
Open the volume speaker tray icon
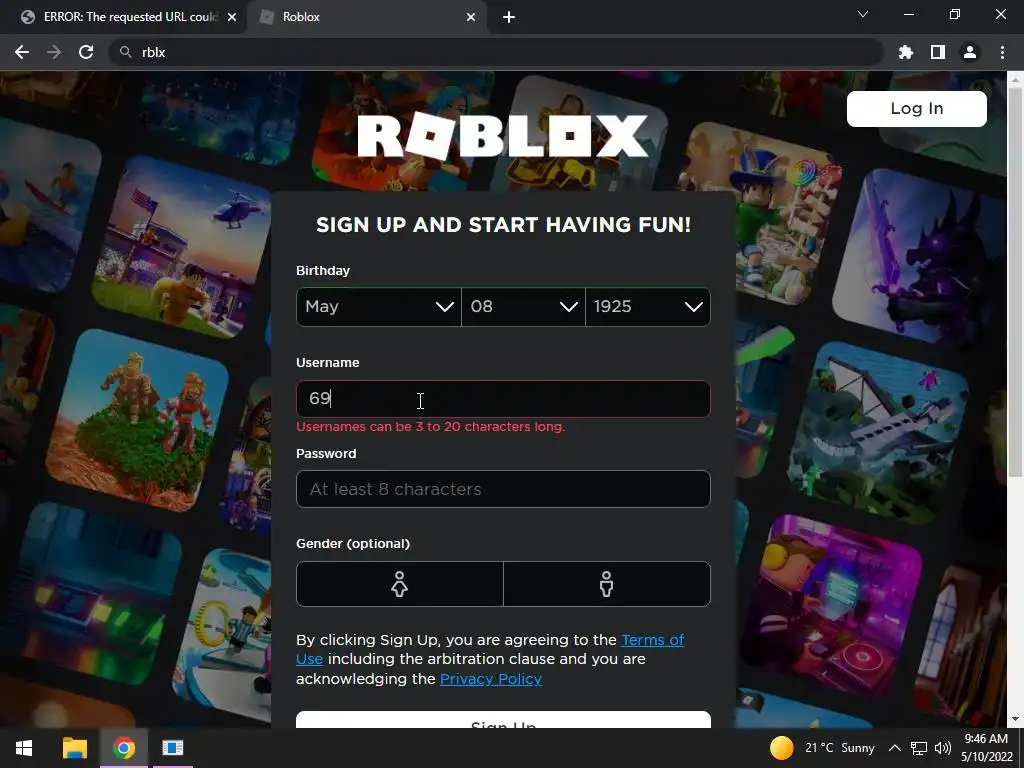942,748
